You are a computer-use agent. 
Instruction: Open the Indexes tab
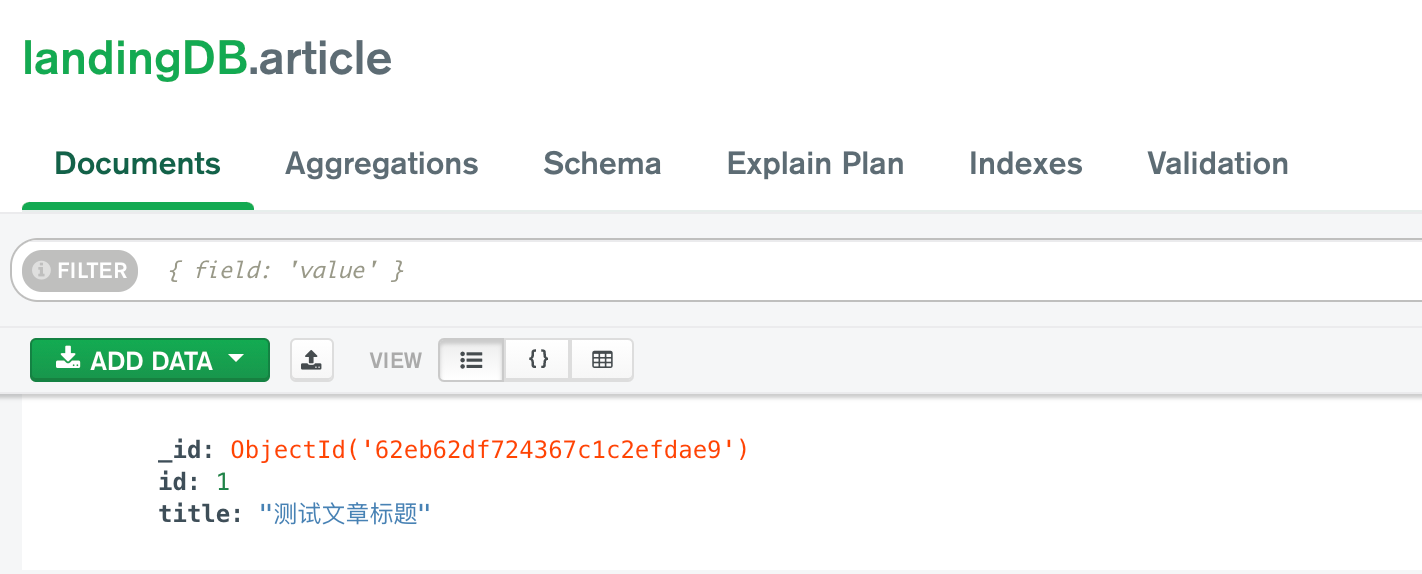[x=1026, y=164]
